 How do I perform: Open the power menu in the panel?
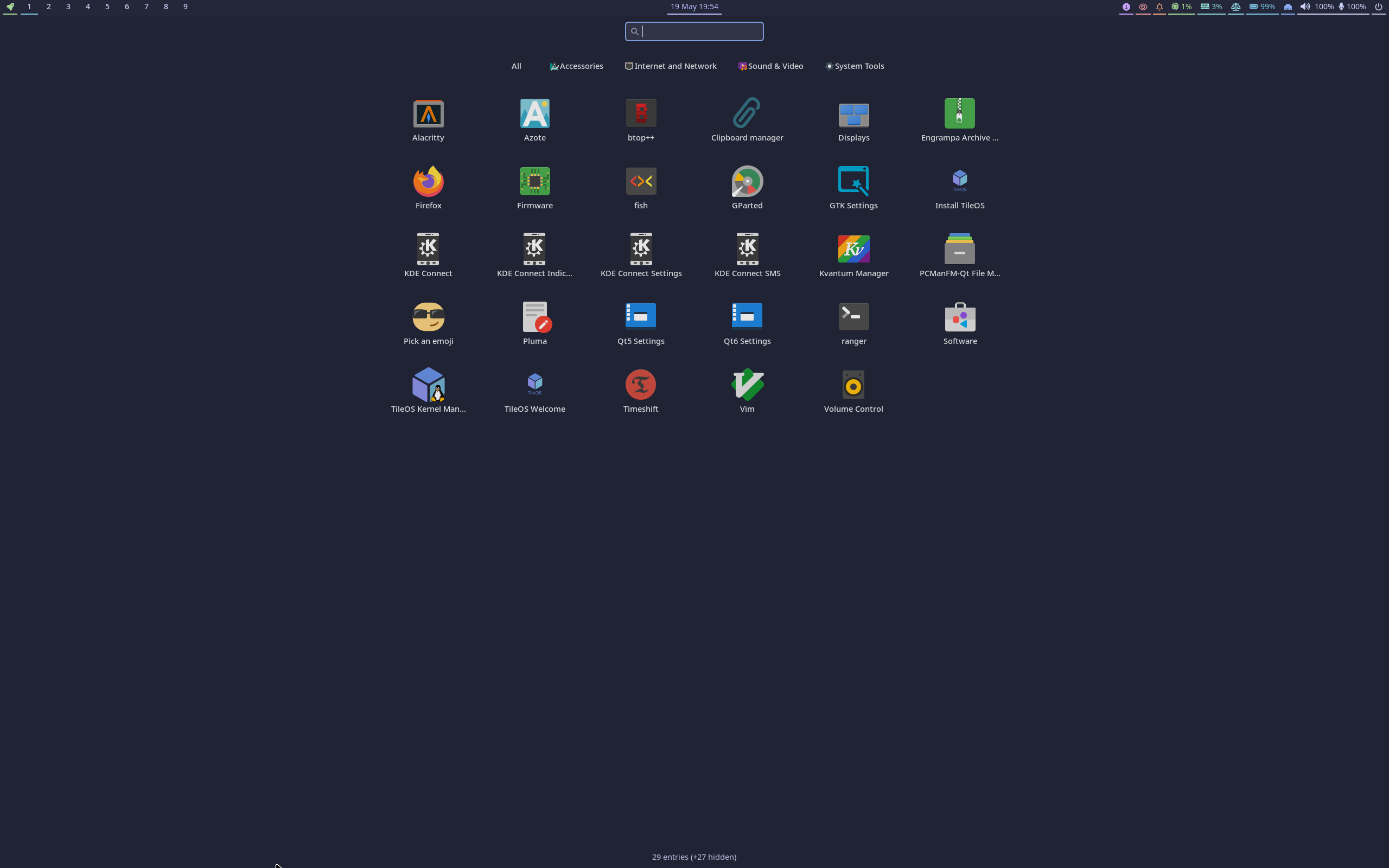point(1378,7)
